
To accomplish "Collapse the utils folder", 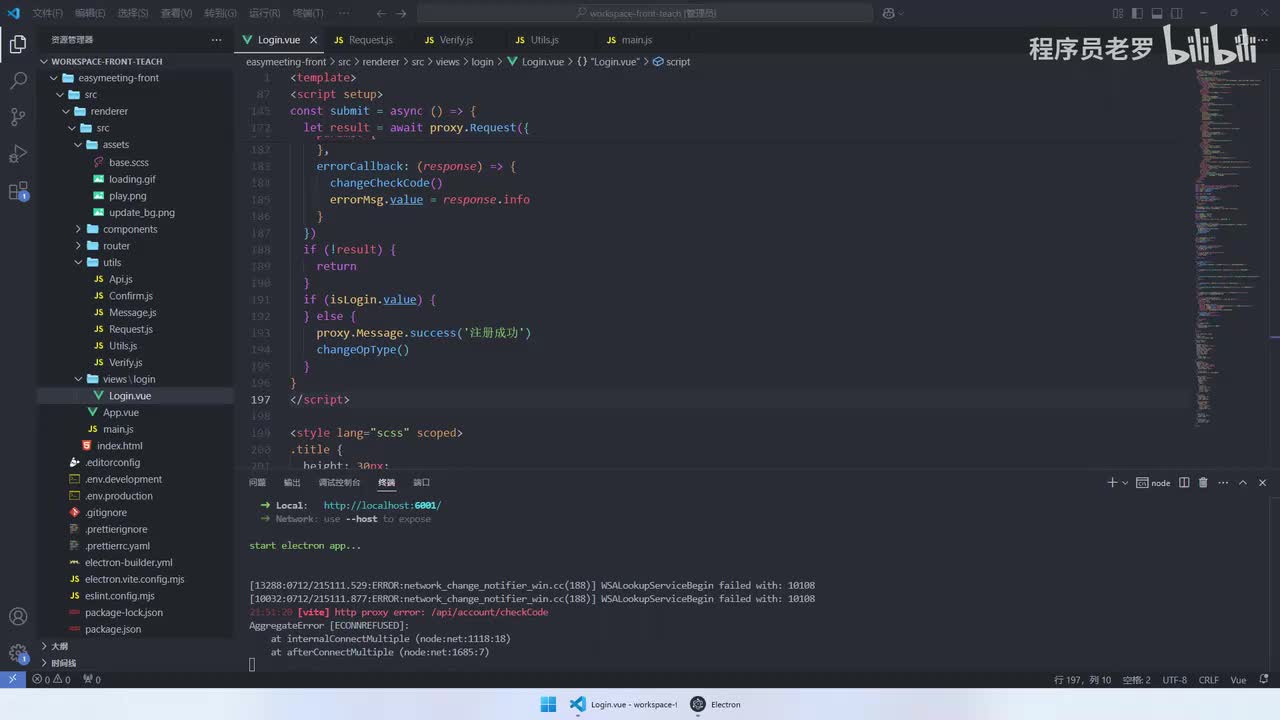I will (x=112, y=262).
